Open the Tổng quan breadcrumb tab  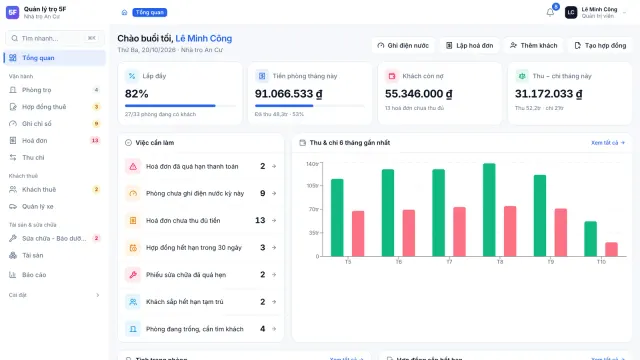click(x=149, y=13)
